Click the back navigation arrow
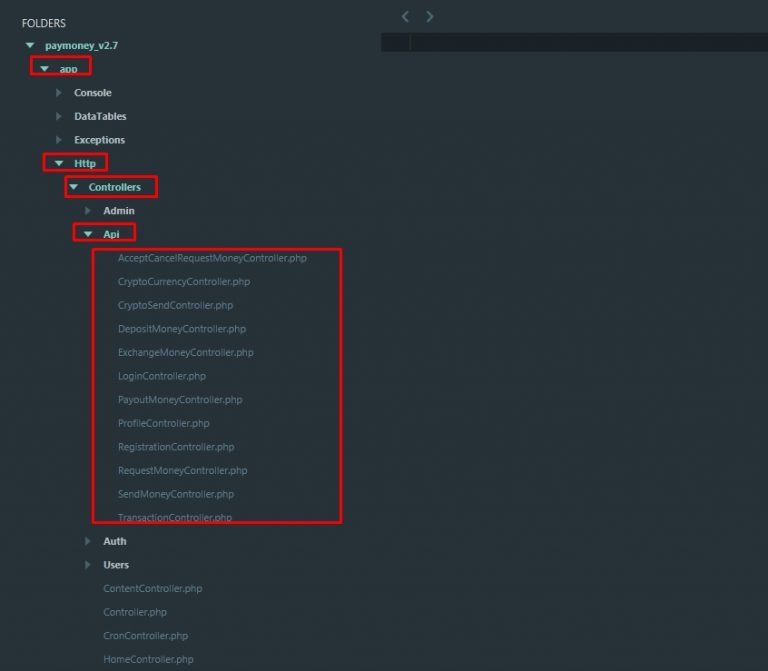Viewport: 768px width, 671px height. point(405,16)
